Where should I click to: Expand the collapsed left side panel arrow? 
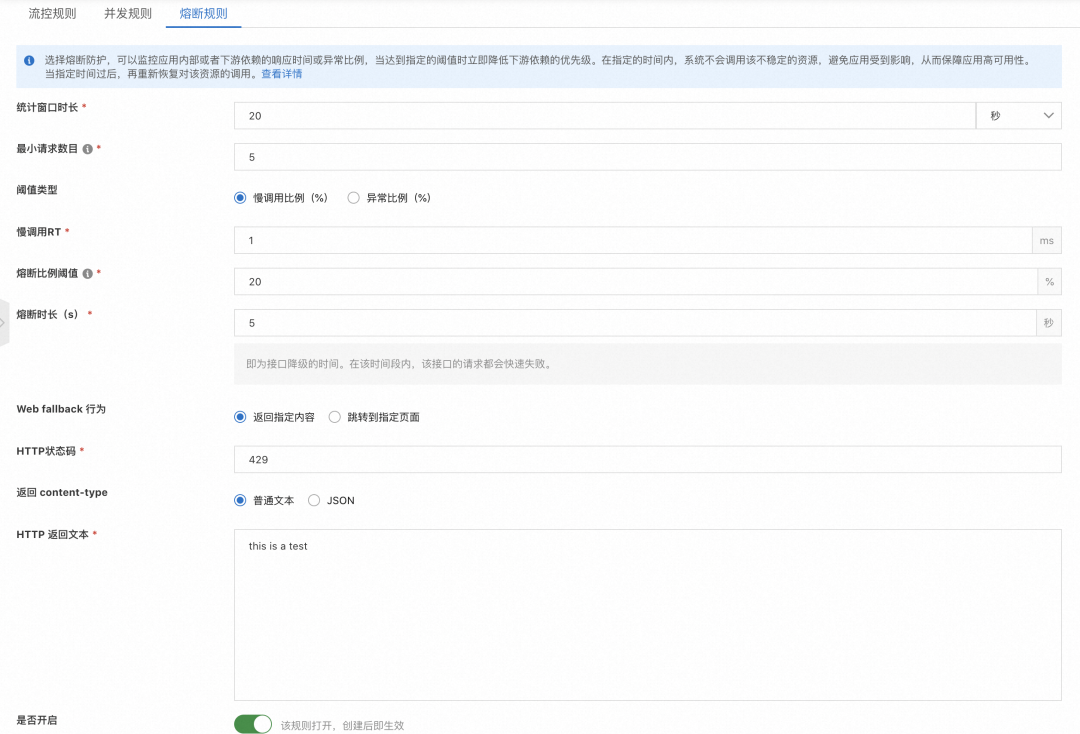pos(4,323)
